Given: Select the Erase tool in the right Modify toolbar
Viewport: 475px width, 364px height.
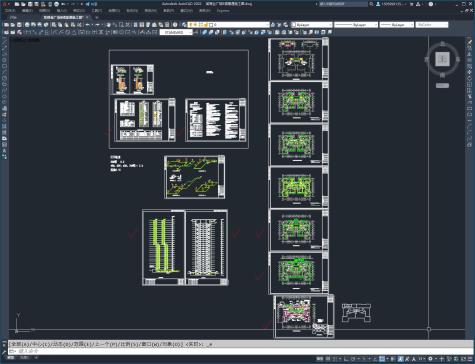Looking at the screenshot, I should [469, 42].
